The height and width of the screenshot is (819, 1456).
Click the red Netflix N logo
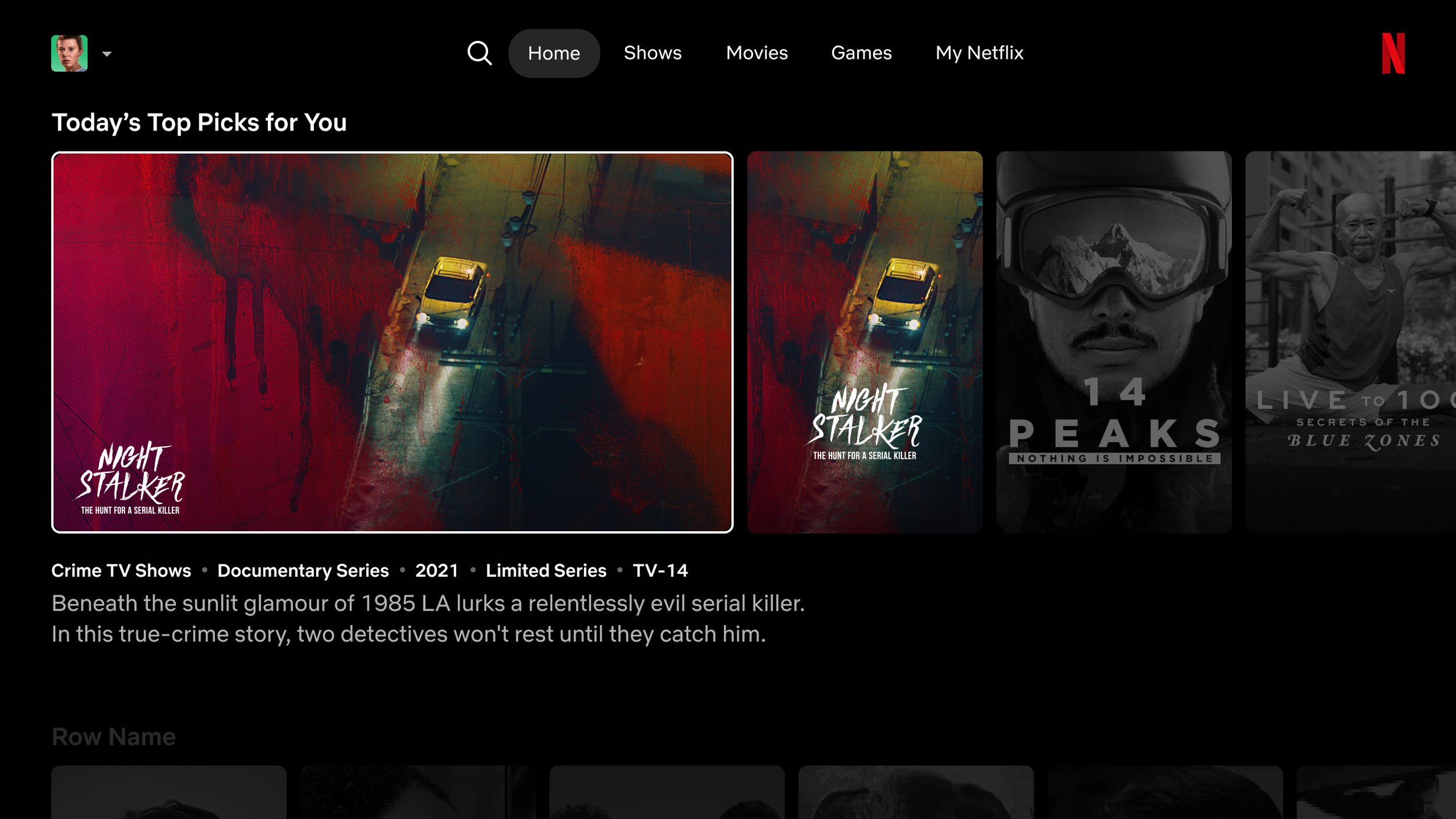point(1393,54)
